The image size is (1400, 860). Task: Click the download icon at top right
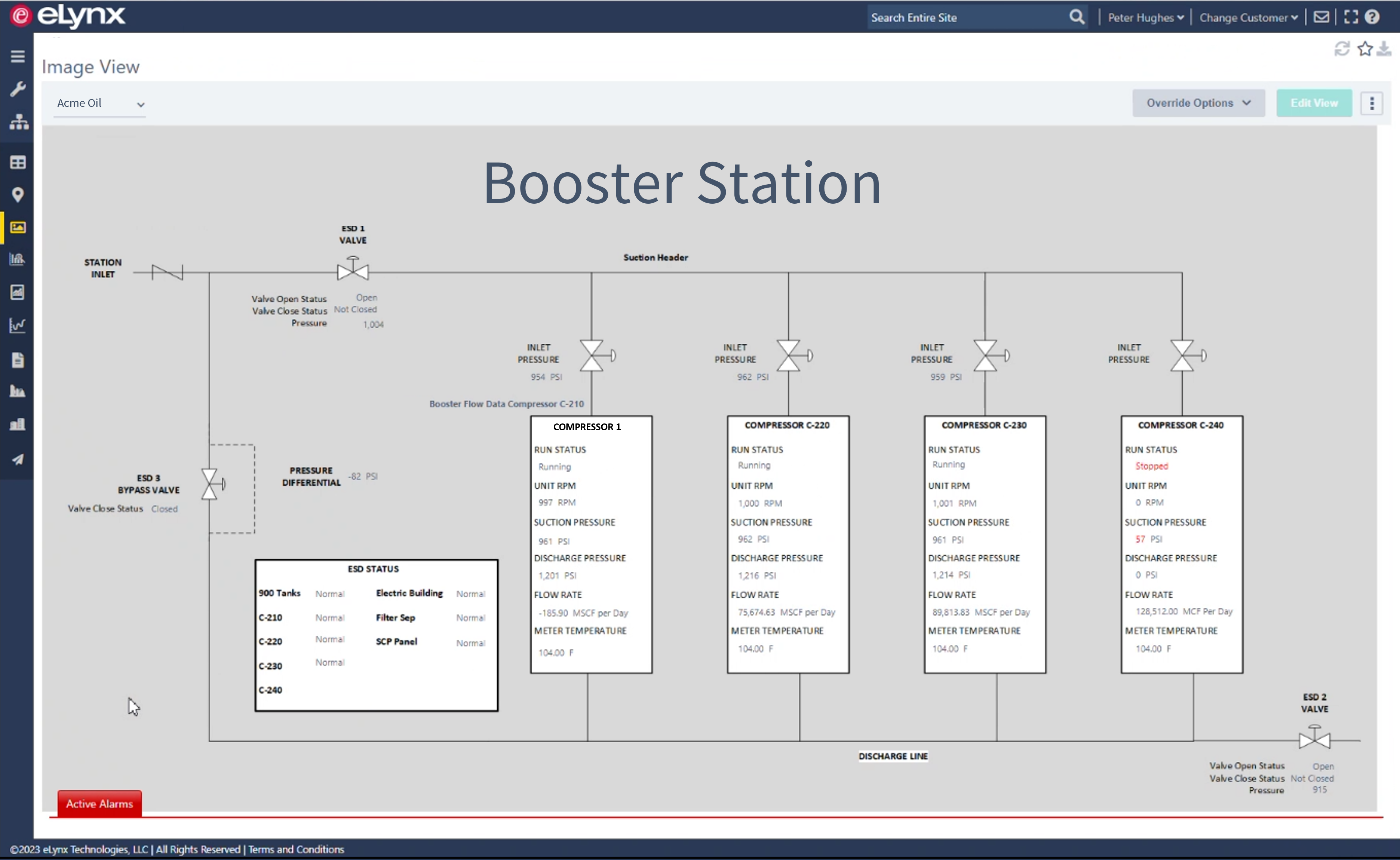click(x=1384, y=49)
